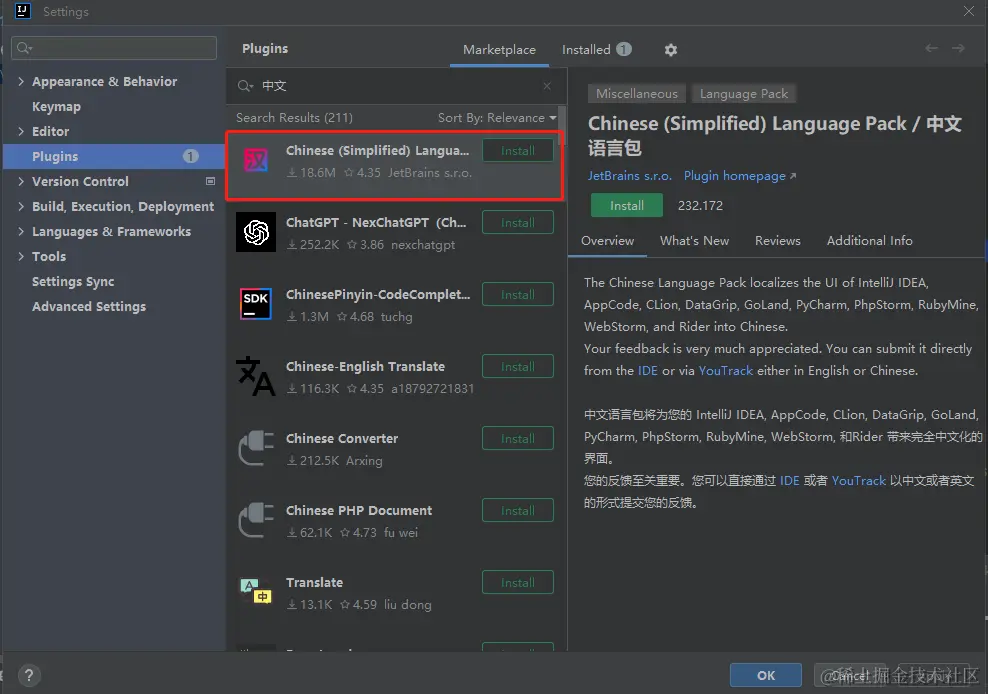This screenshot has width=988, height=694.
Task: Expand Languages & Frameworks node
Action: (x=21, y=231)
